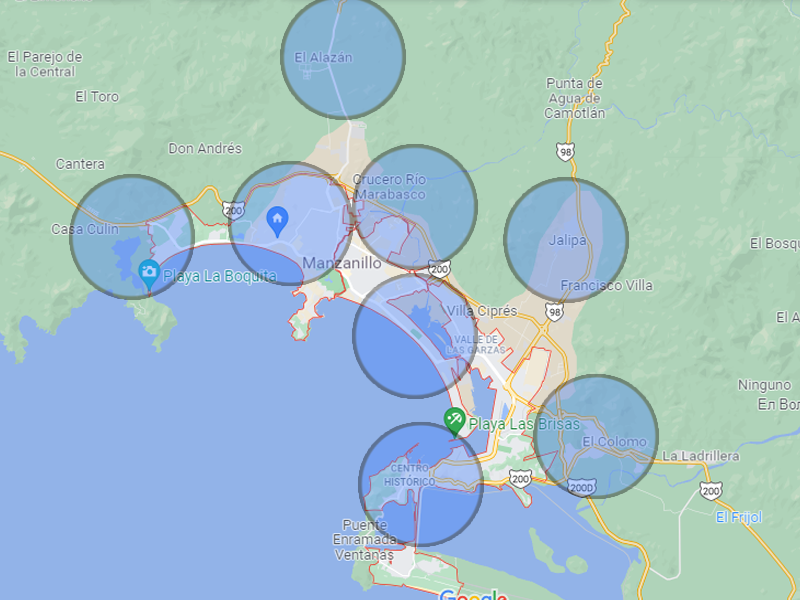Select the Don Andrés label

205,148
